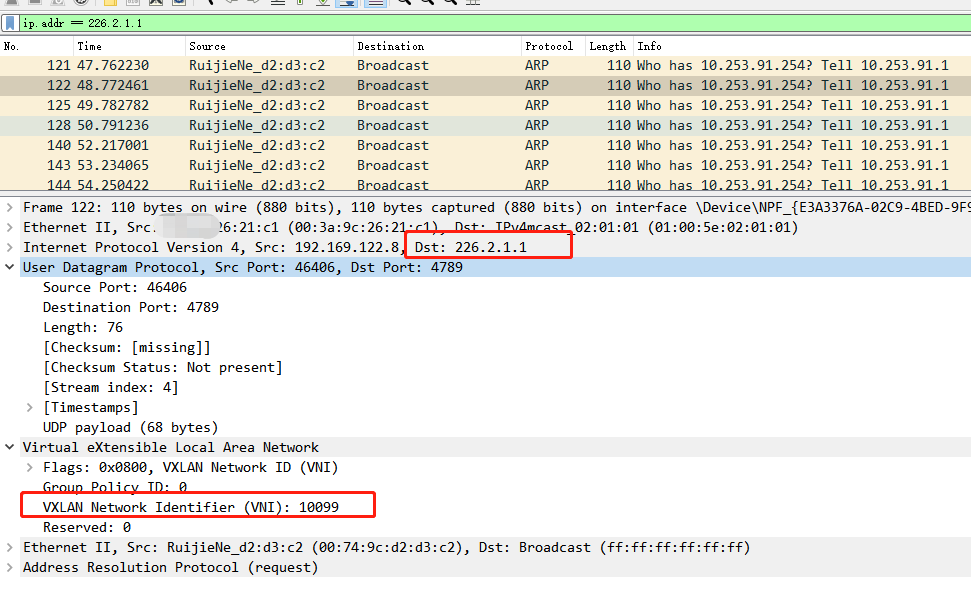Screen dimensions: 971x596
Task: Expand Internet Protocol Version 4 details
Action: [10, 247]
